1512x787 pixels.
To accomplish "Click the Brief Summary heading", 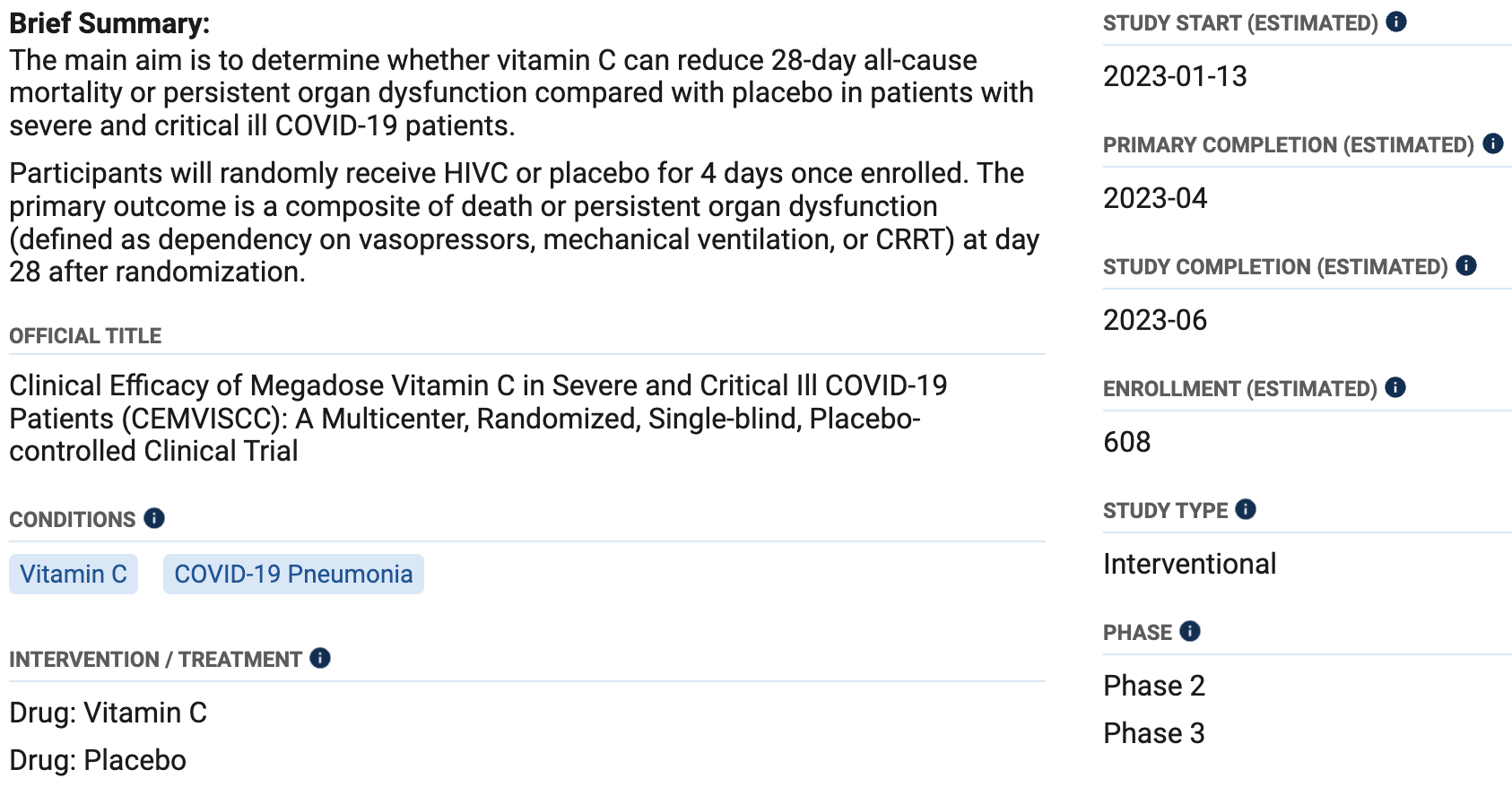I will [109, 23].
